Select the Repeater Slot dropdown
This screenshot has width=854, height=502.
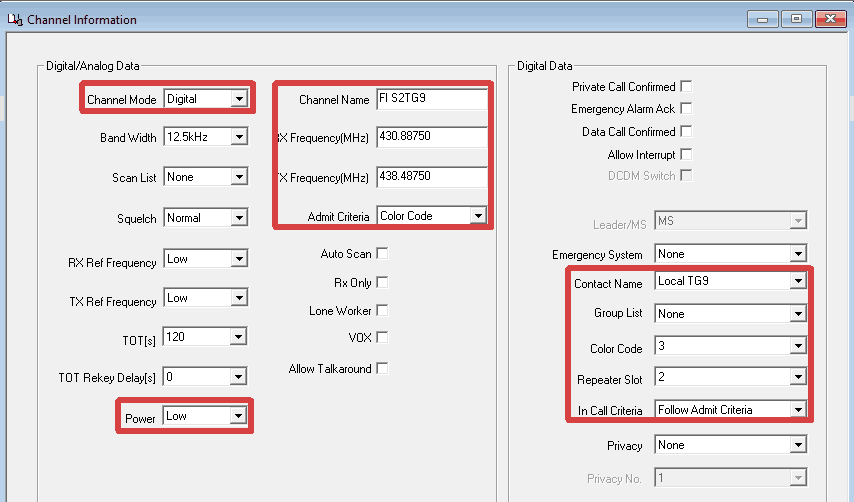point(730,378)
